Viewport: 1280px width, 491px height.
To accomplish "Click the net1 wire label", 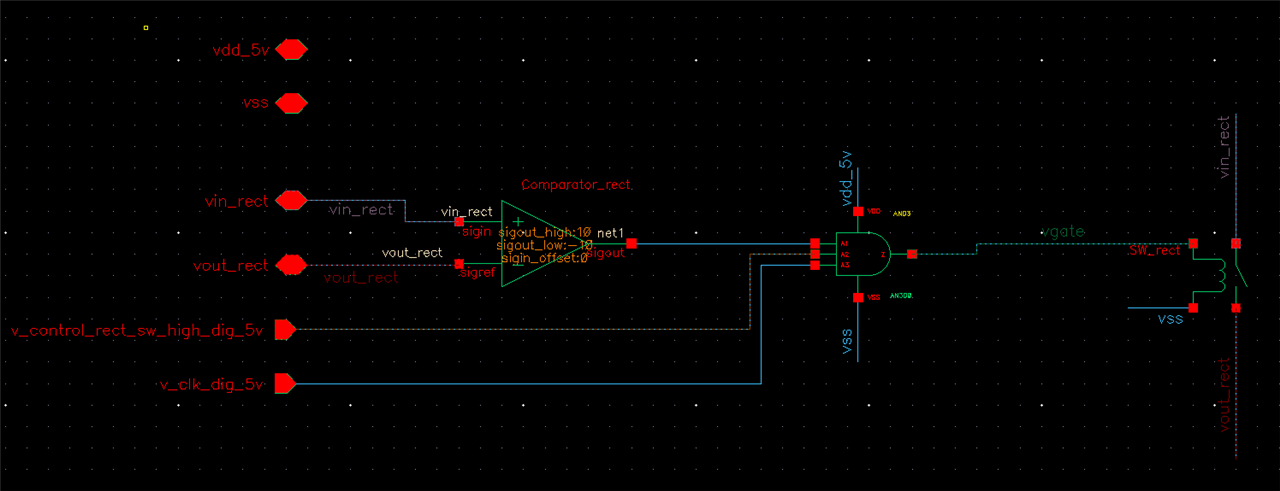I will 611,233.
